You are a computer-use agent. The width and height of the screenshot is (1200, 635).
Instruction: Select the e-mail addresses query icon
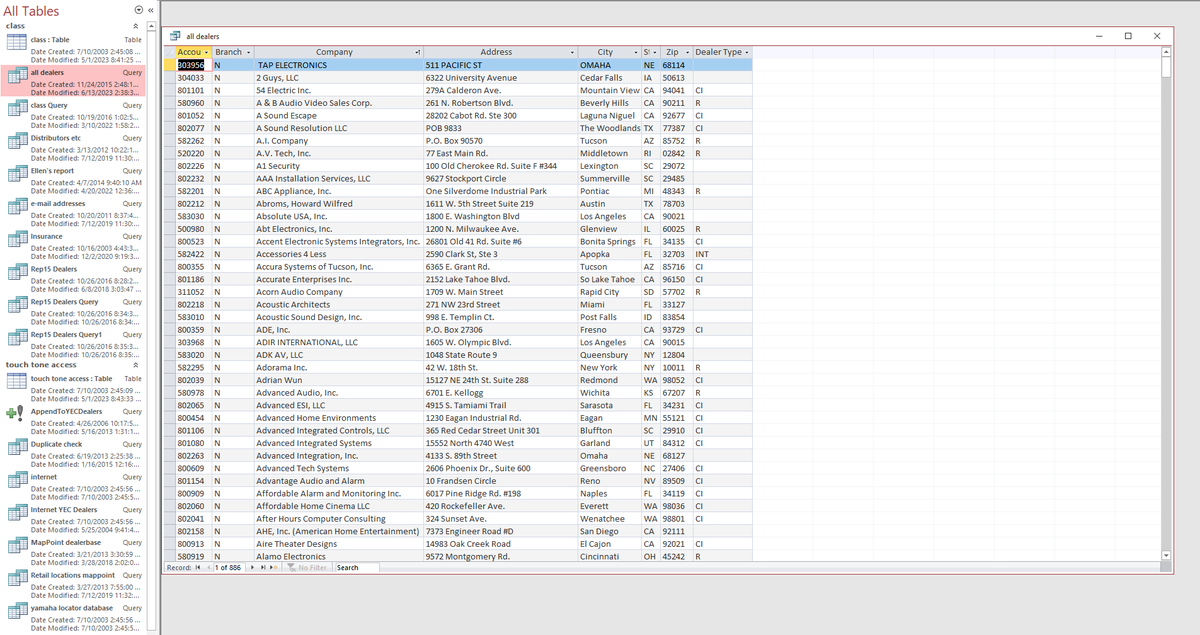click(x=16, y=208)
